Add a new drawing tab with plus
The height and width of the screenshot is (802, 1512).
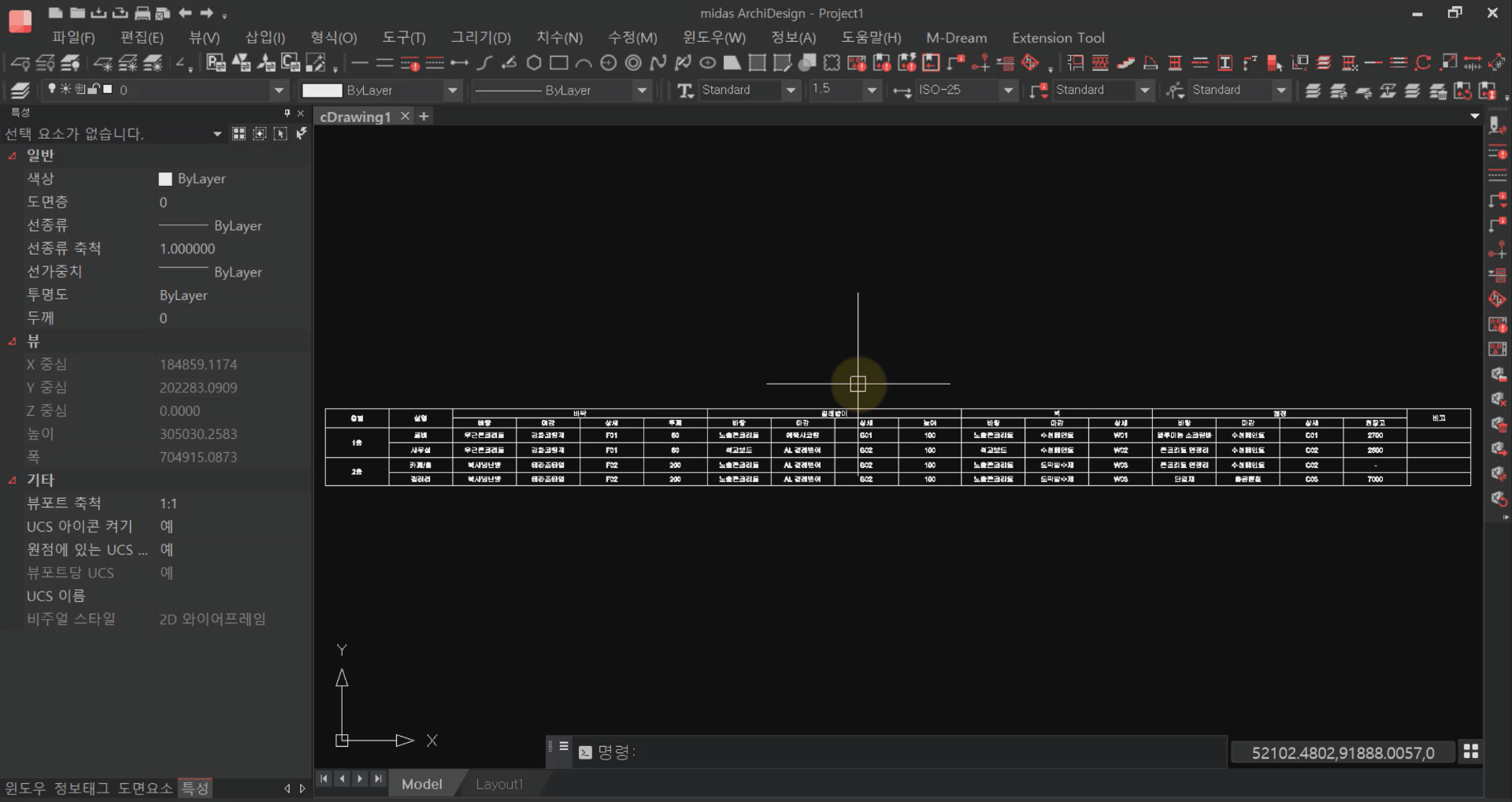(x=424, y=117)
